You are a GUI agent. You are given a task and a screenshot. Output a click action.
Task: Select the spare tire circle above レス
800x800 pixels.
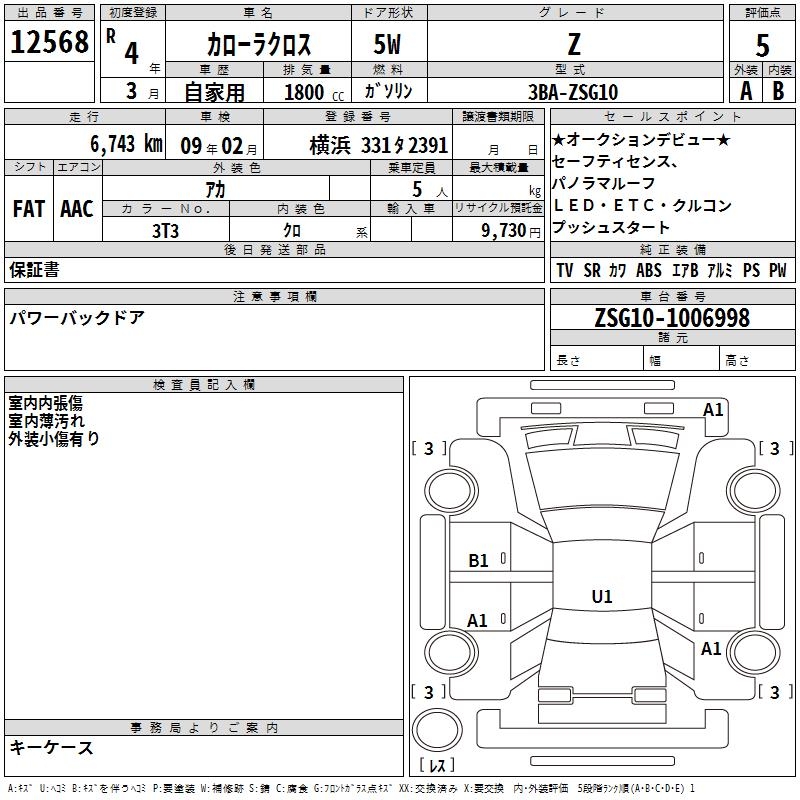click(x=437, y=730)
